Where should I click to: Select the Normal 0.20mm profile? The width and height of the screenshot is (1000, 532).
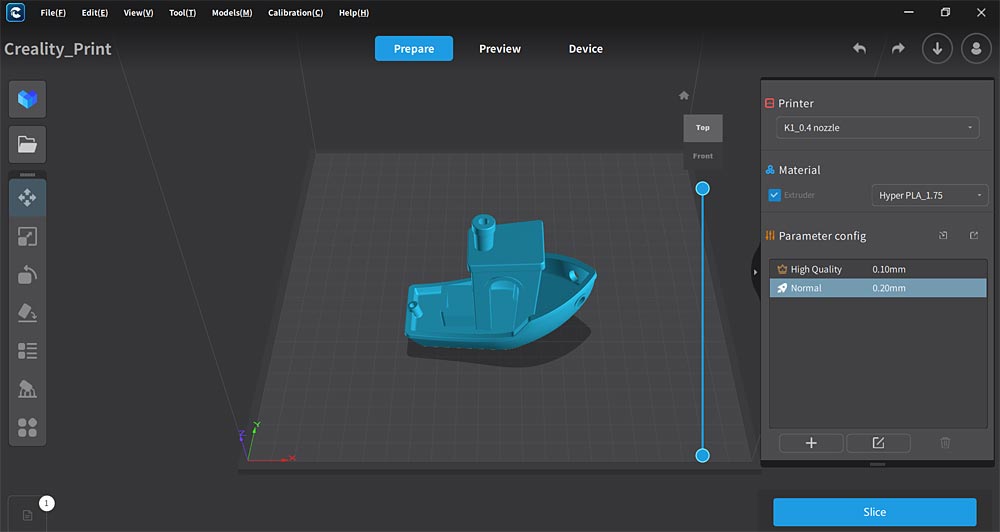(x=878, y=288)
